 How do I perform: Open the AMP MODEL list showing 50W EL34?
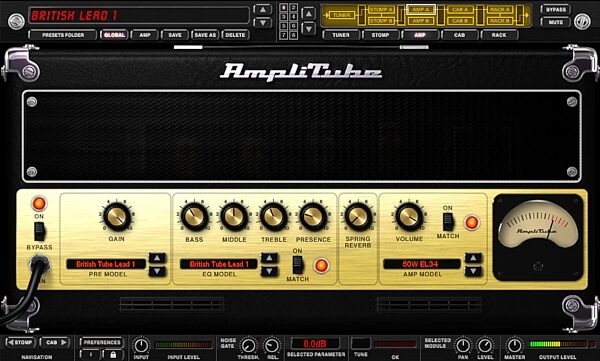[422, 264]
